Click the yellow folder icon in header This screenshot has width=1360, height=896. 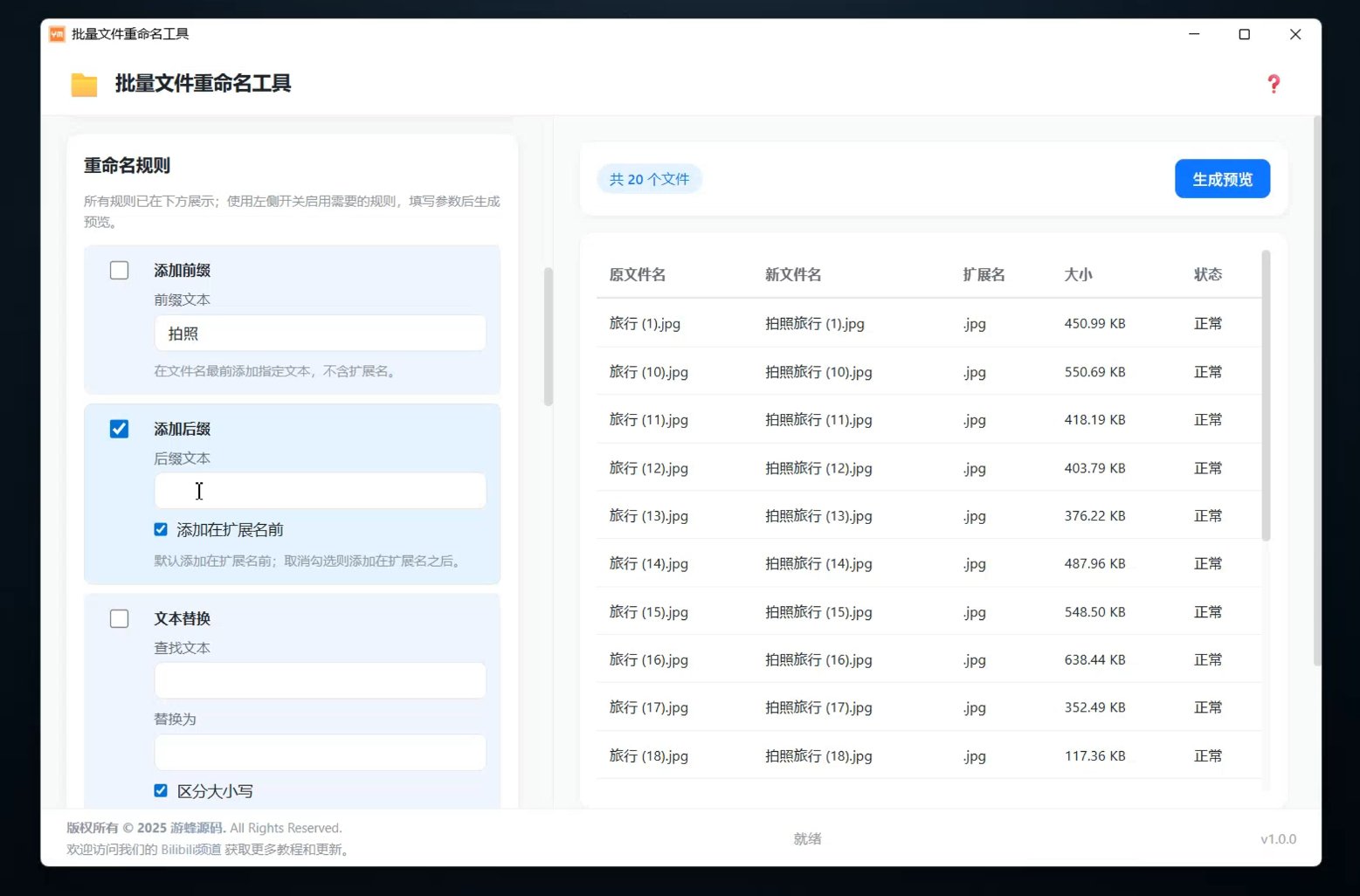pyautogui.click(x=84, y=85)
